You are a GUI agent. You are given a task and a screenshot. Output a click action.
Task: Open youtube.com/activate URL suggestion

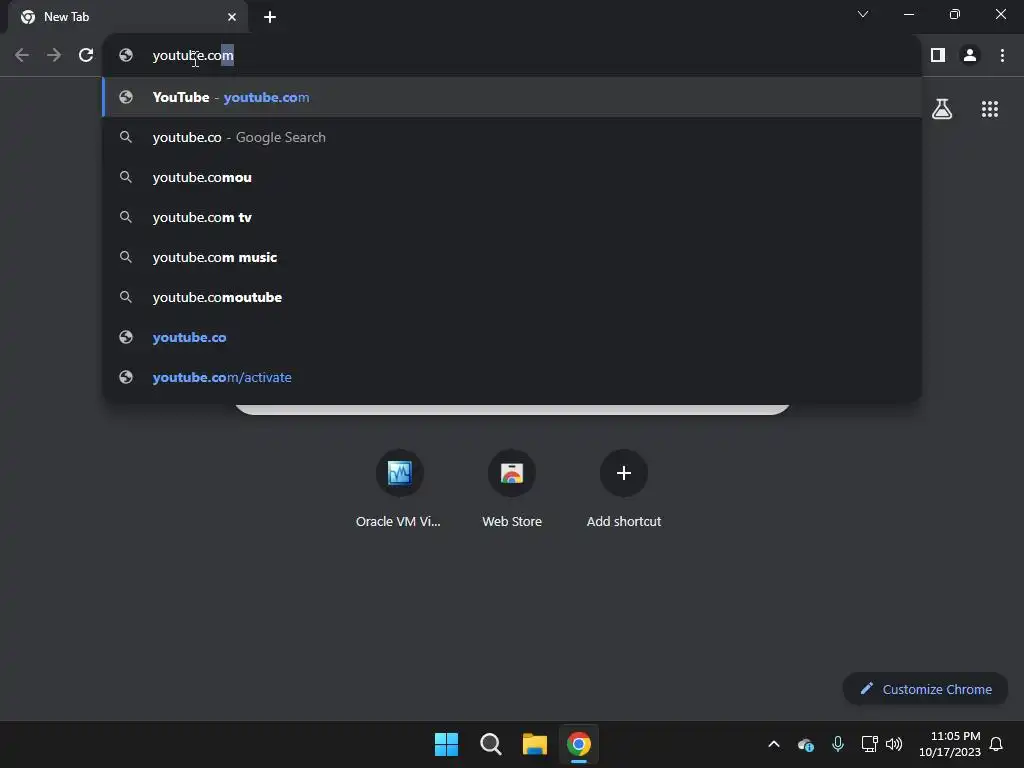tap(512, 377)
